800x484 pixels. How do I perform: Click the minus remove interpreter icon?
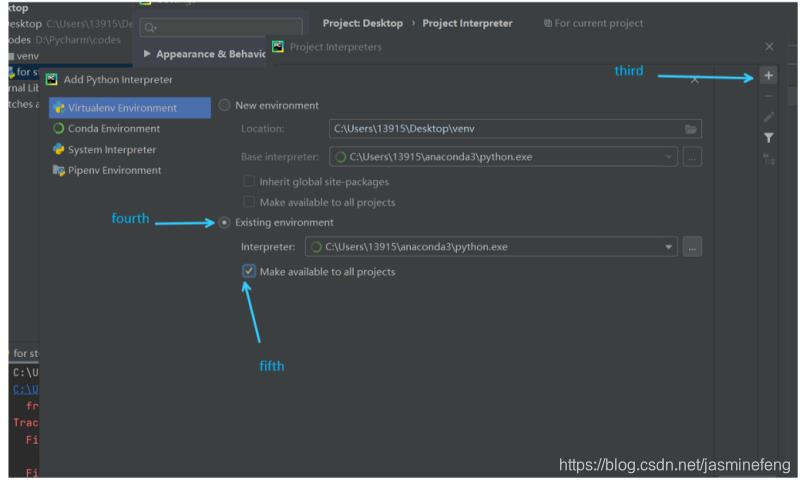(x=768, y=96)
